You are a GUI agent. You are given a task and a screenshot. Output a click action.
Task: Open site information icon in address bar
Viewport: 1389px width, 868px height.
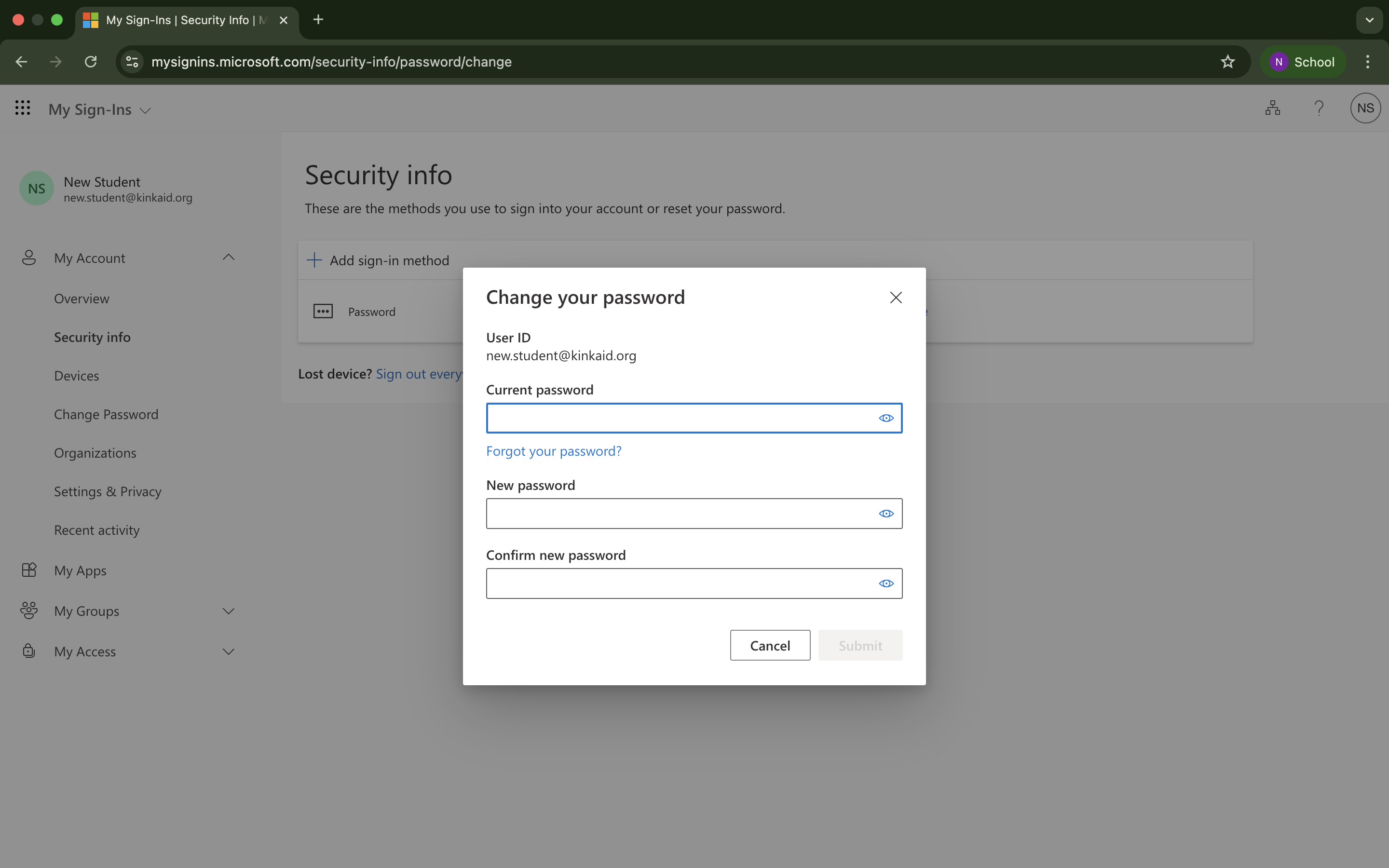[133, 62]
